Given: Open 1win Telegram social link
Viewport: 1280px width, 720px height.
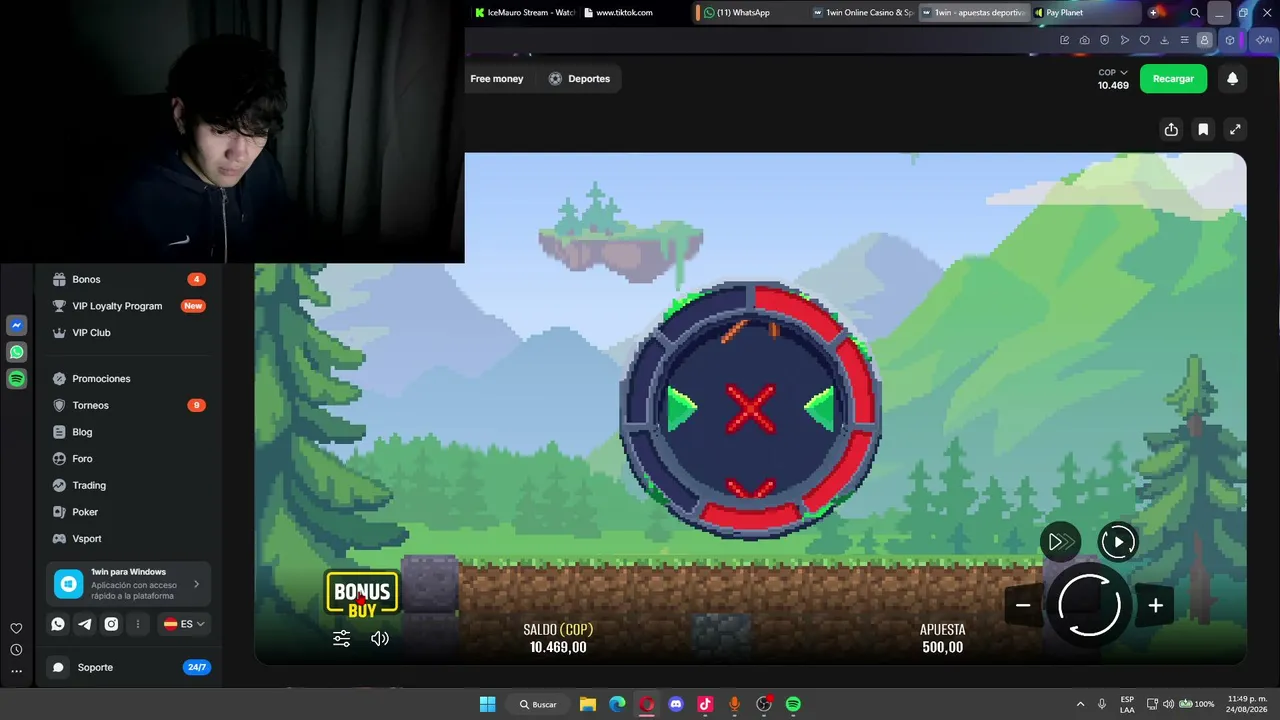Looking at the screenshot, I should click(x=85, y=624).
